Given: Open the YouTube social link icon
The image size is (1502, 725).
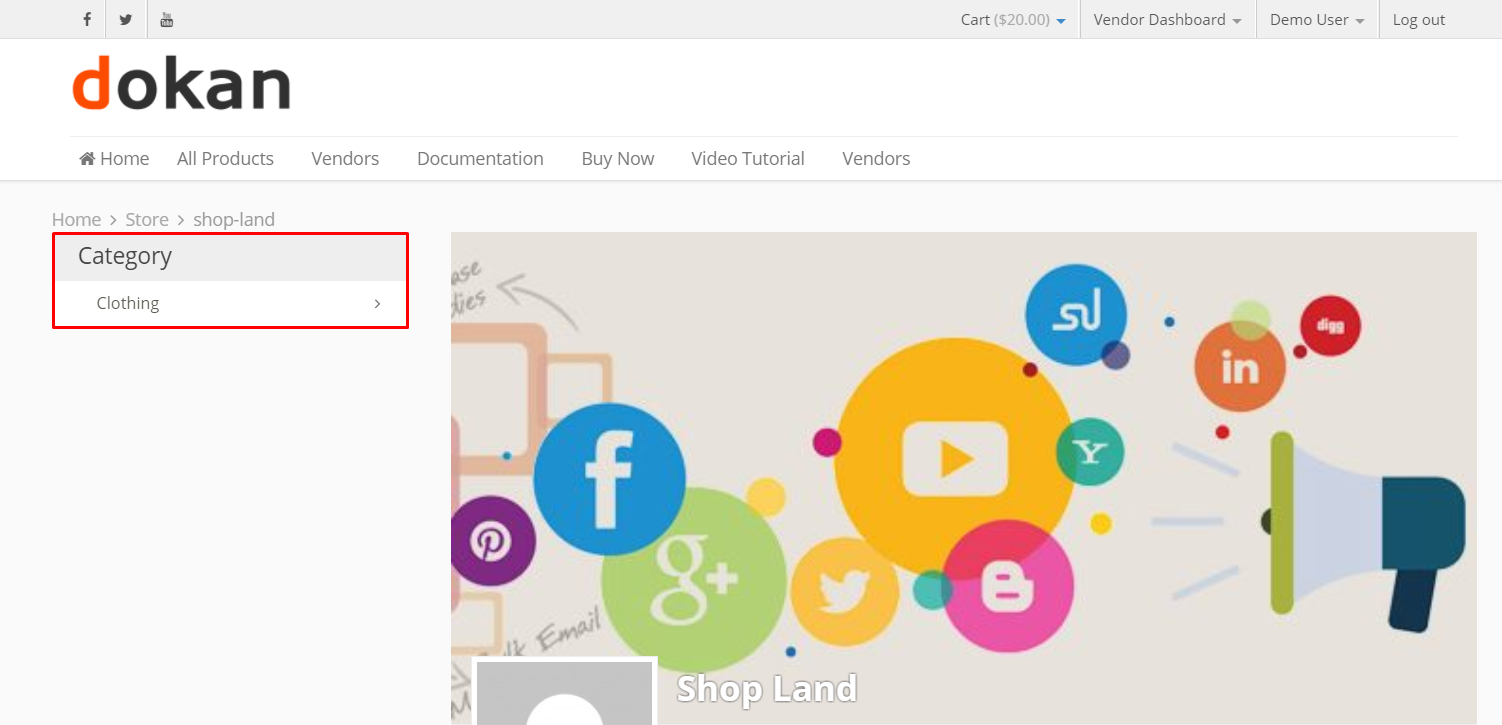Looking at the screenshot, I should coord(167,20).
